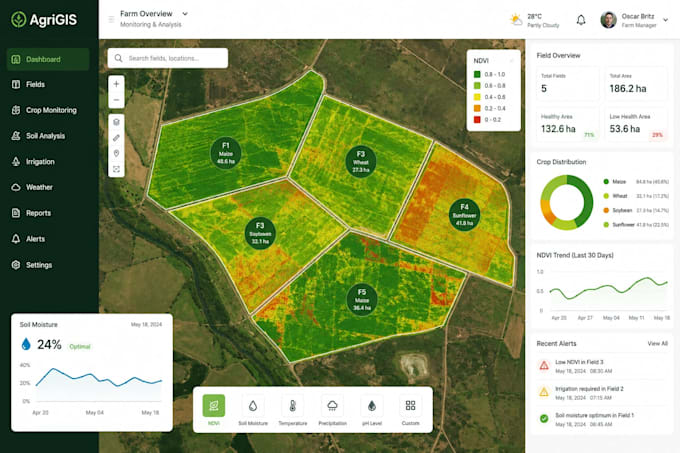Screen dimensions: 680x453
Task: Select the F5 Maize field marker
Action: (x=362, y=300)
